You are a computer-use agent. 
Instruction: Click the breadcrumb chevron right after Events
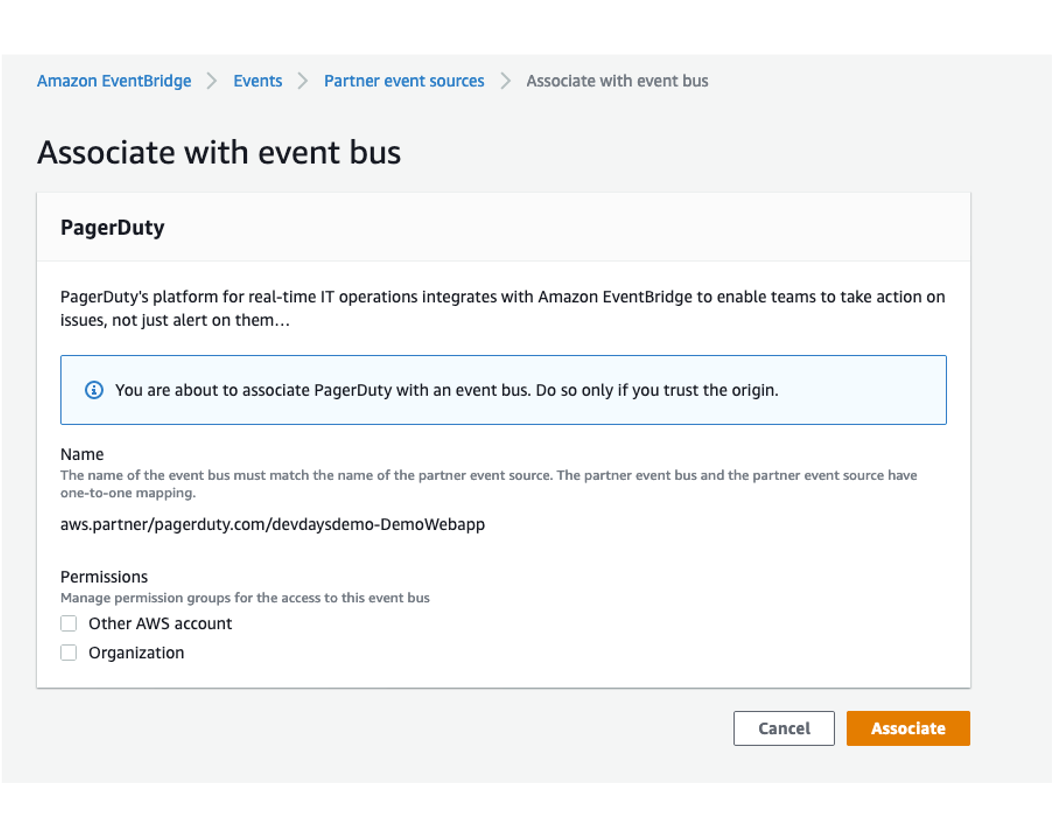(303, 81)
